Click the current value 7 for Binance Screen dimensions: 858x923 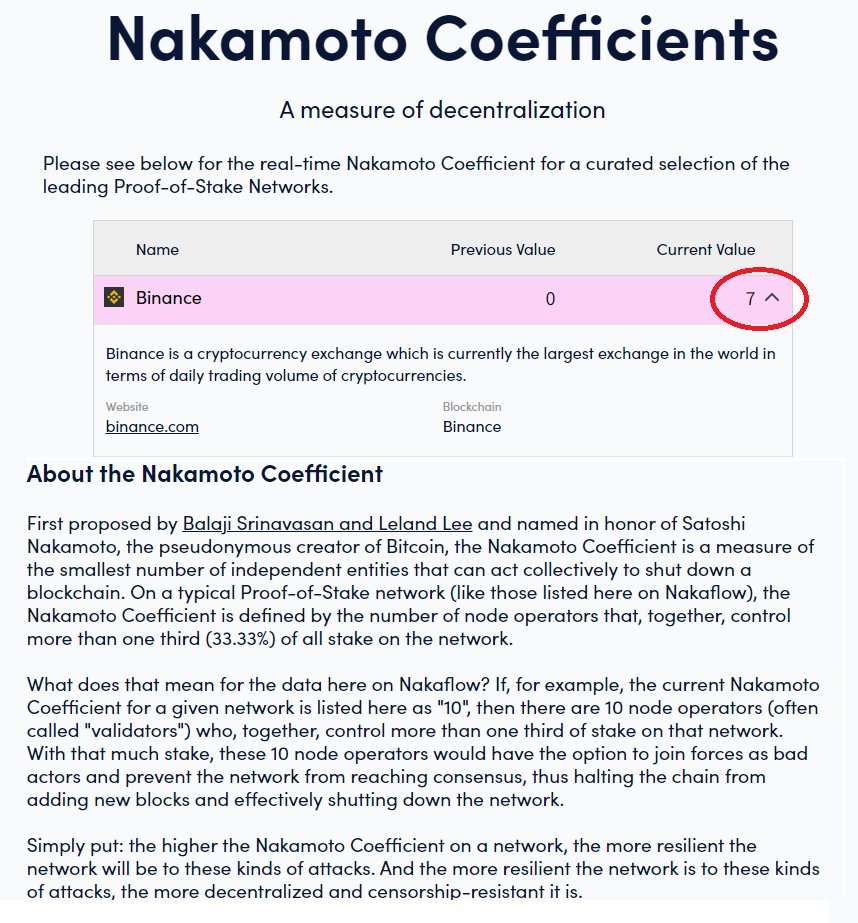point(750,299)
